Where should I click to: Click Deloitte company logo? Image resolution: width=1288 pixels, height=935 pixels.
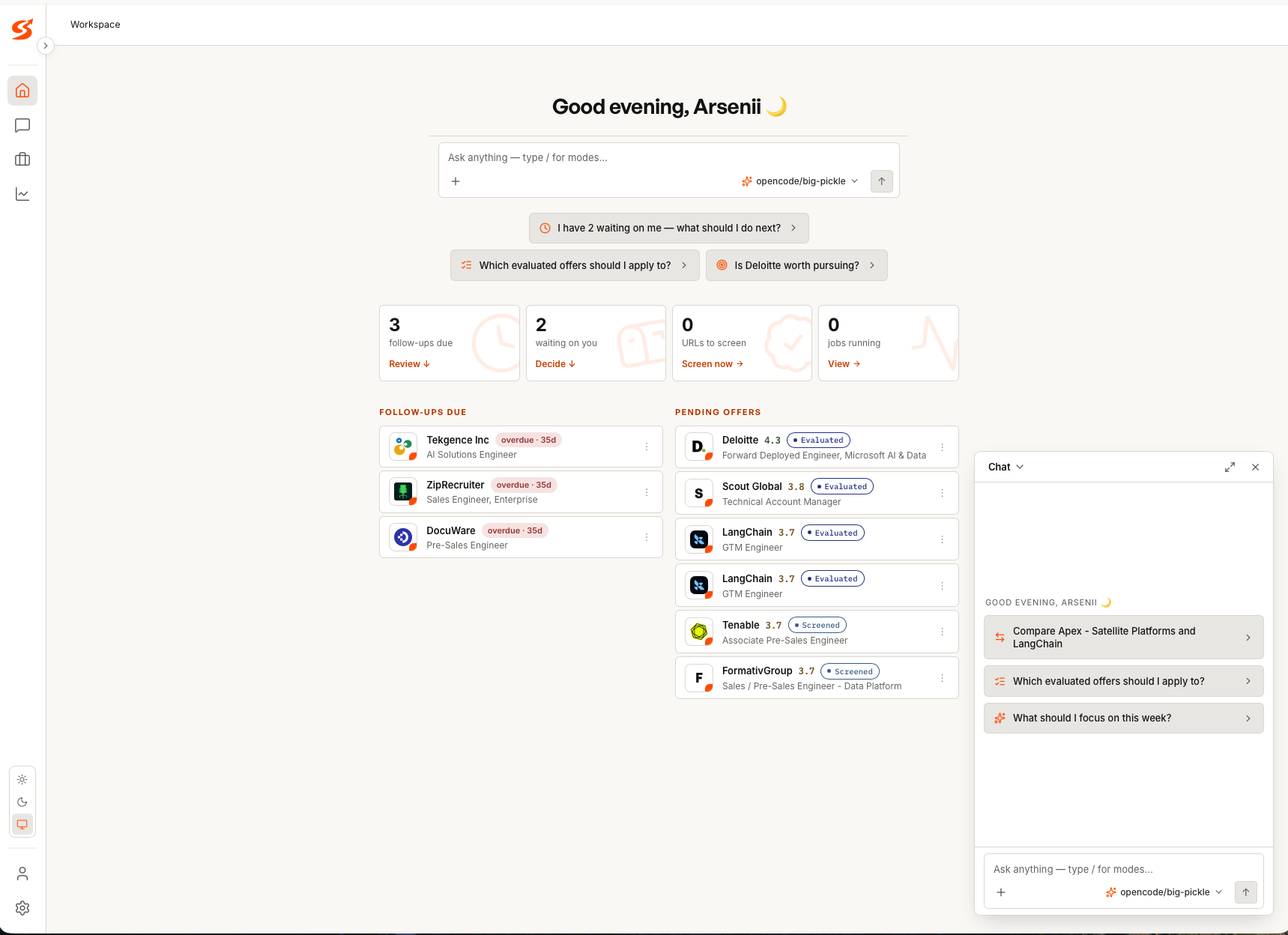(699, 447)
